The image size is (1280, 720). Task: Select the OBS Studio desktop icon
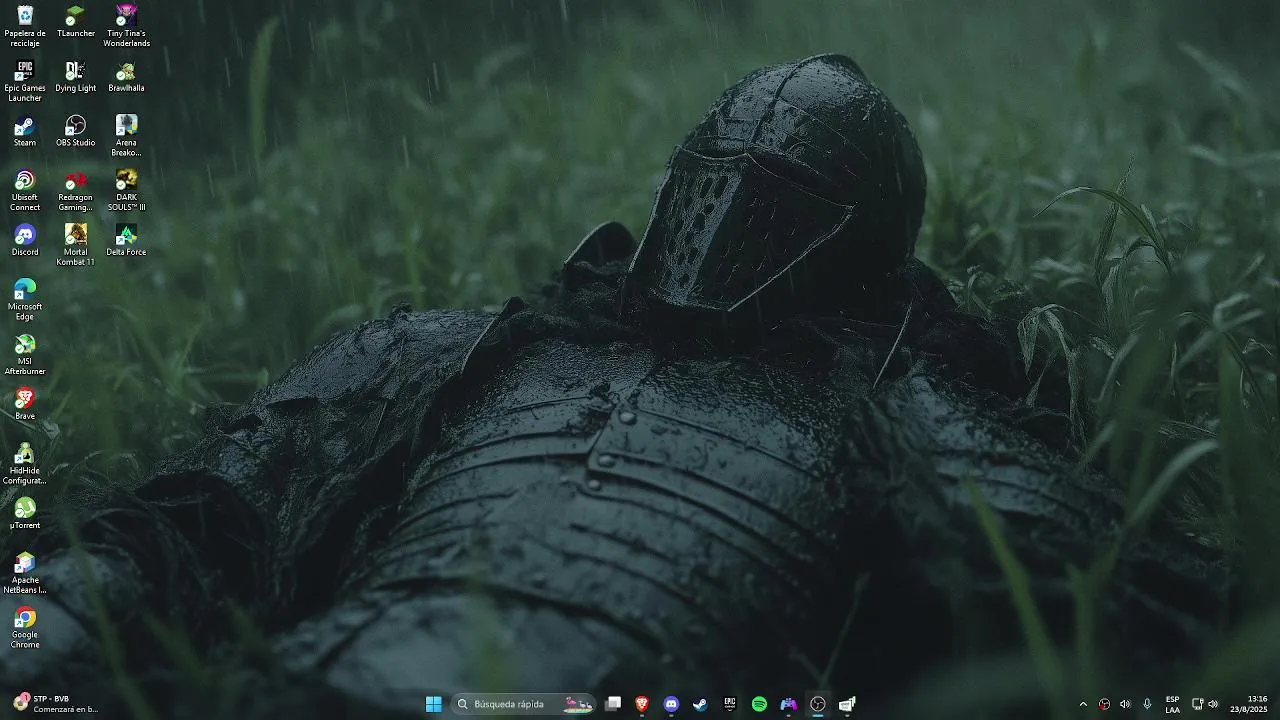[x=75, y=131]
